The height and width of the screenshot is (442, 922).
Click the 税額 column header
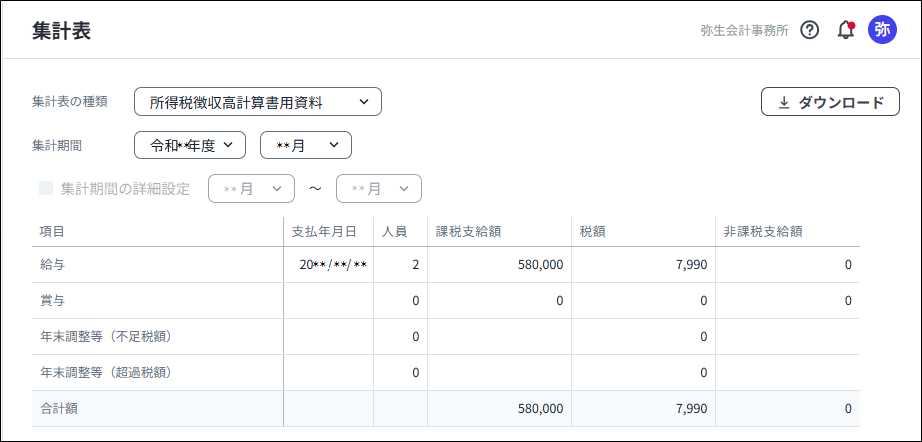click(593, 231)
